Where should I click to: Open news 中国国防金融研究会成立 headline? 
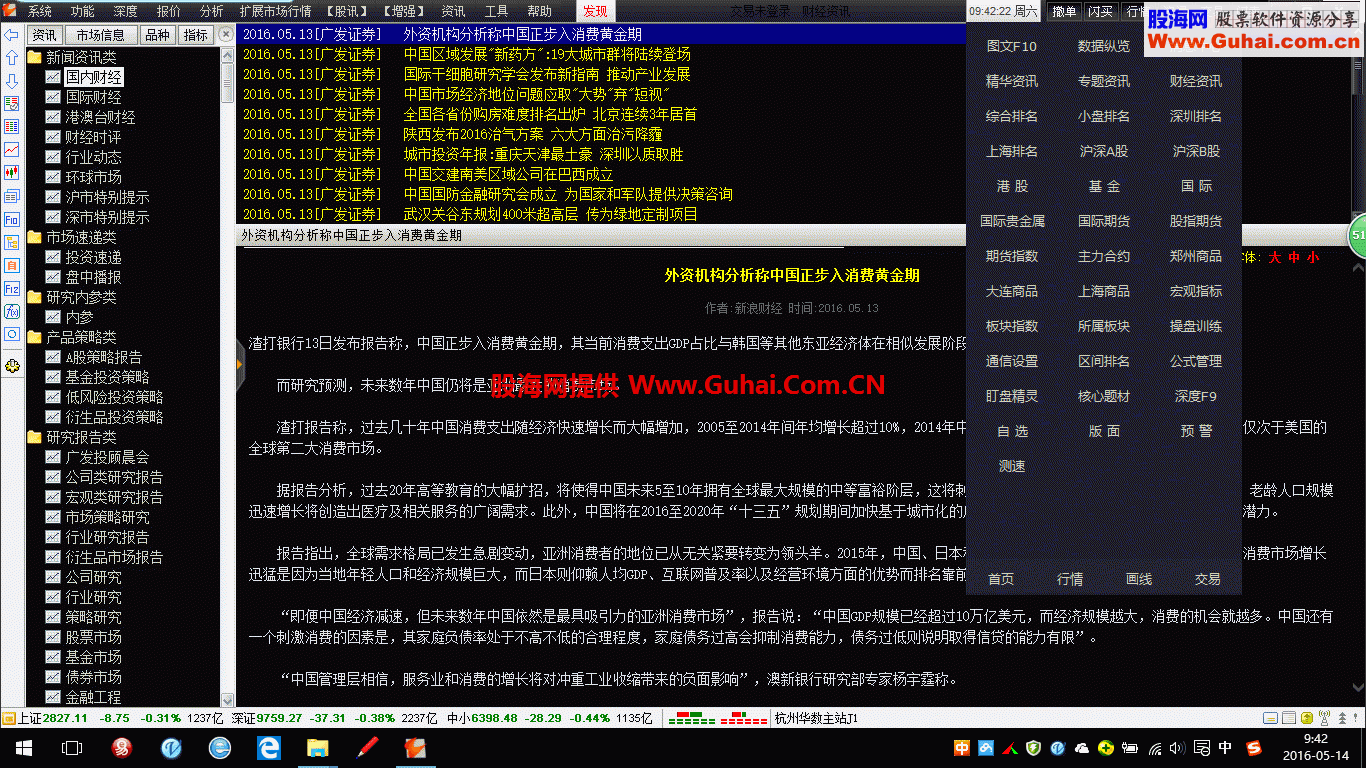pos(568,194)
